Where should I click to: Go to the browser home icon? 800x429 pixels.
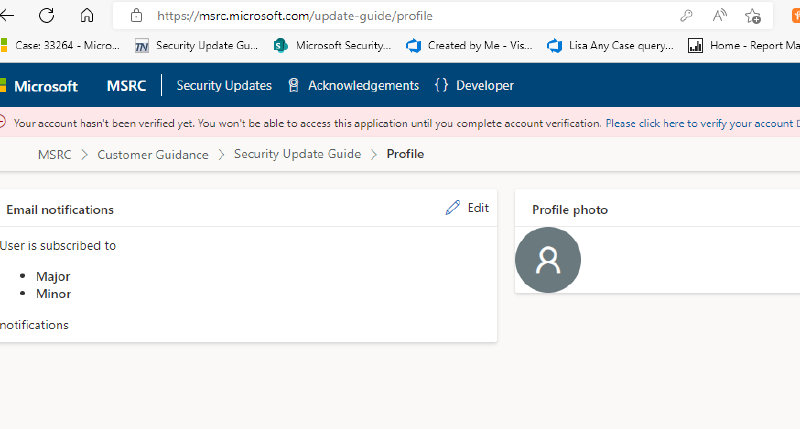pyautogui.click(x=87, y=16)
